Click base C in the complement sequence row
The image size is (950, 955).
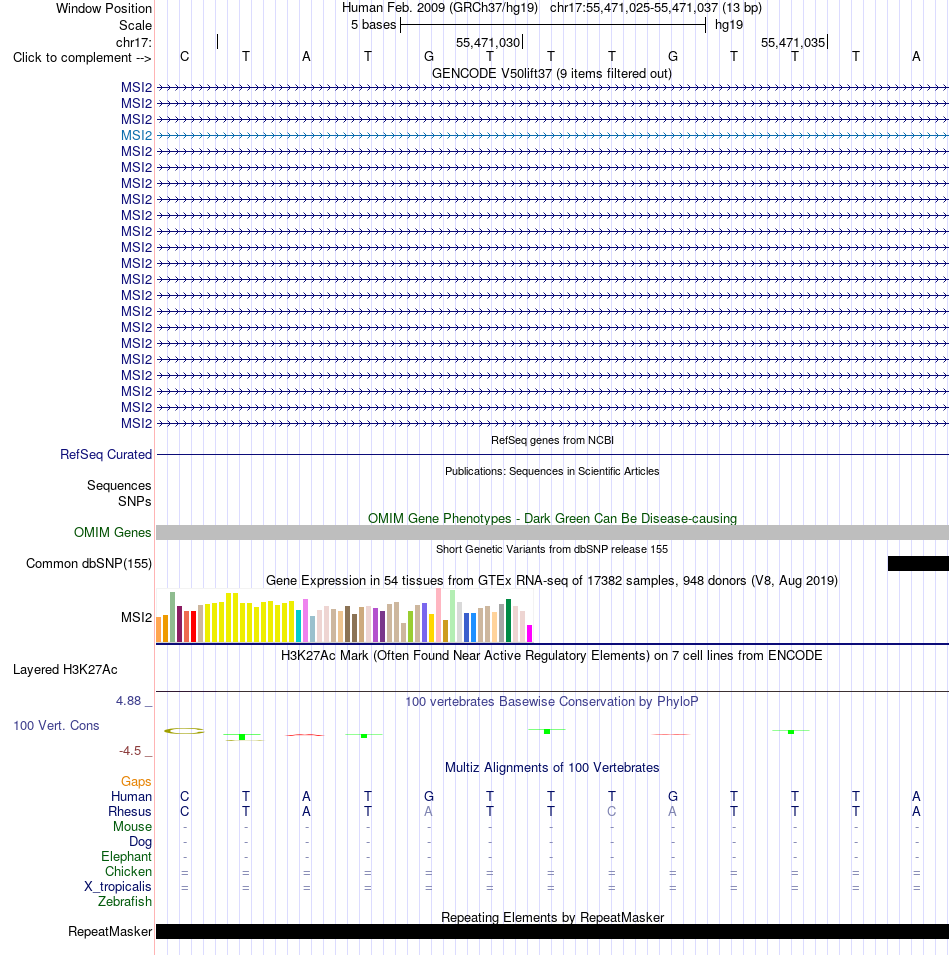[185, 57]
